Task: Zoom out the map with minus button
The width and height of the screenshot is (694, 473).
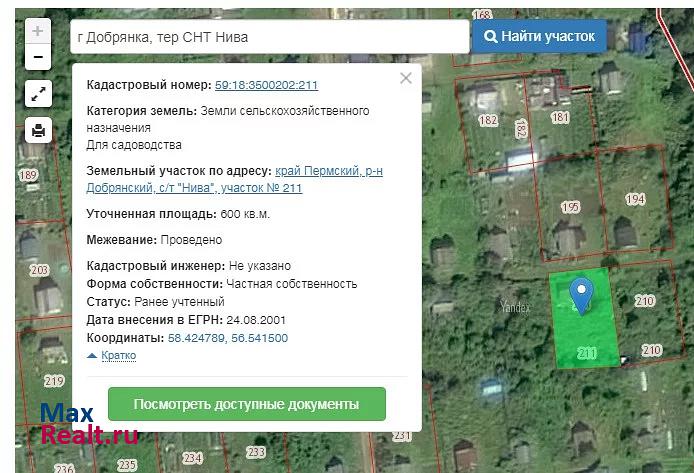Action: pos(38,57)
